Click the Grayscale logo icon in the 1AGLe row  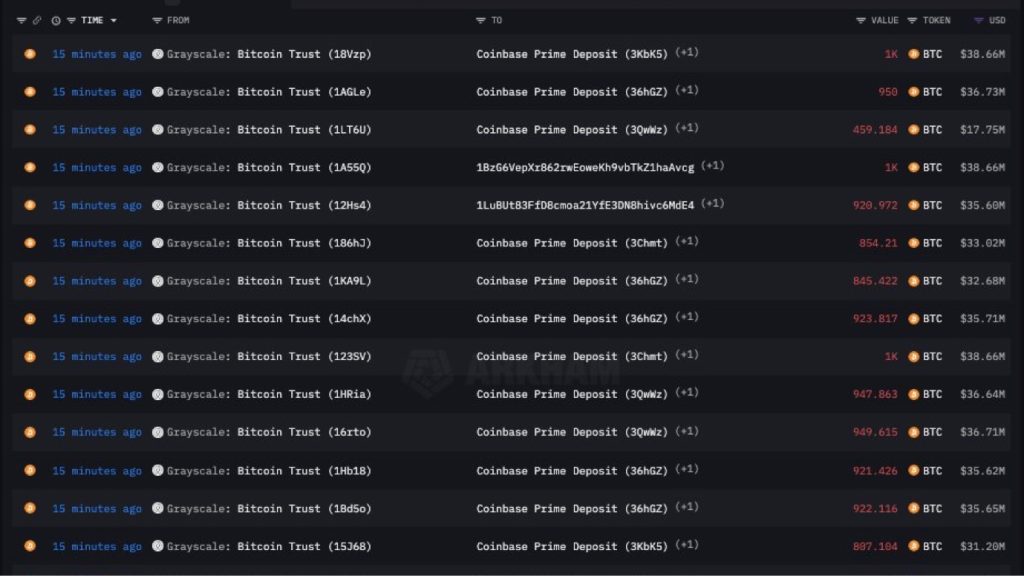(x=158, y=92)
